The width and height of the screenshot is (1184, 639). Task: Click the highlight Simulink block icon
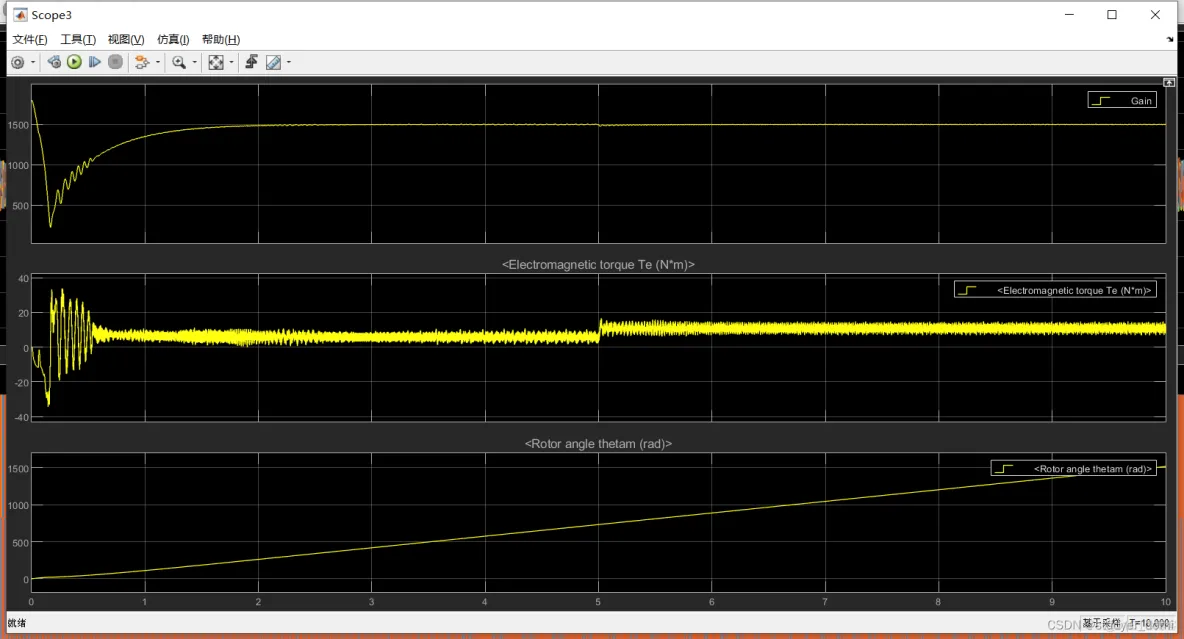pos(142,63)
